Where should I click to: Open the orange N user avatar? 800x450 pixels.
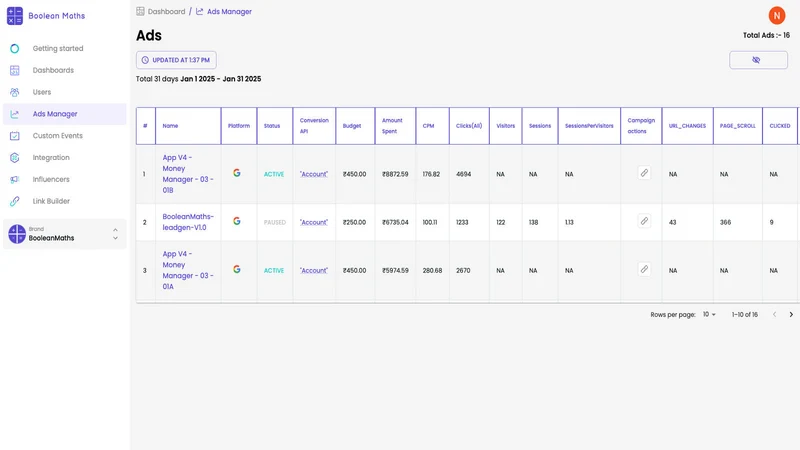pos(777,16)
